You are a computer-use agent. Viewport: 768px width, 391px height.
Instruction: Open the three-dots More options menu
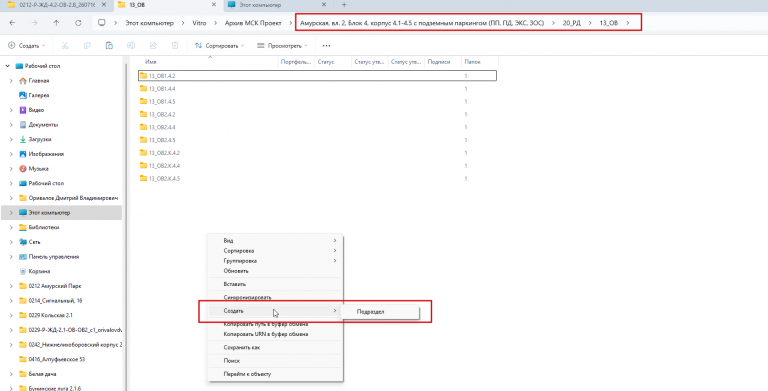click(x=326, y=46)
